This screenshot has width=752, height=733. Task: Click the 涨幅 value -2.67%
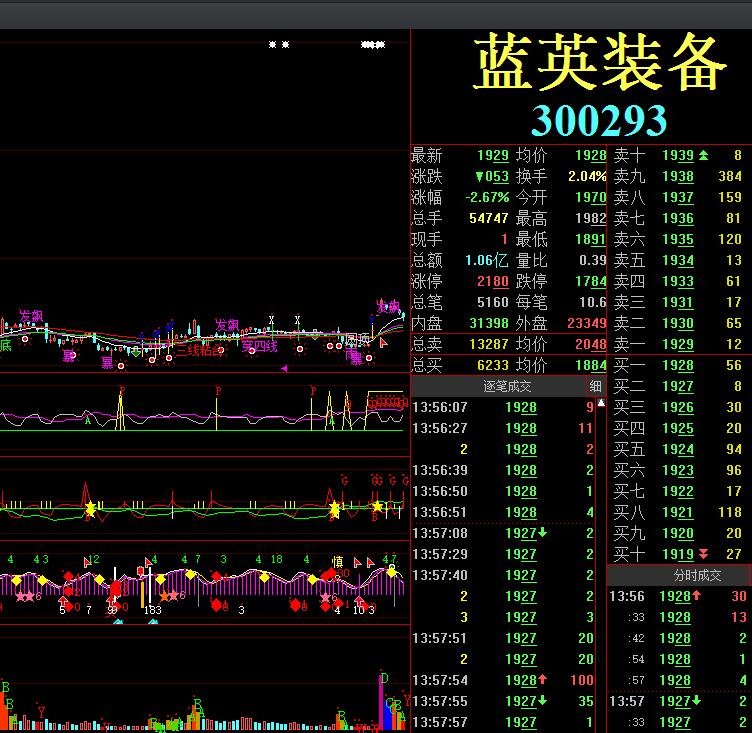coord(487,197)
